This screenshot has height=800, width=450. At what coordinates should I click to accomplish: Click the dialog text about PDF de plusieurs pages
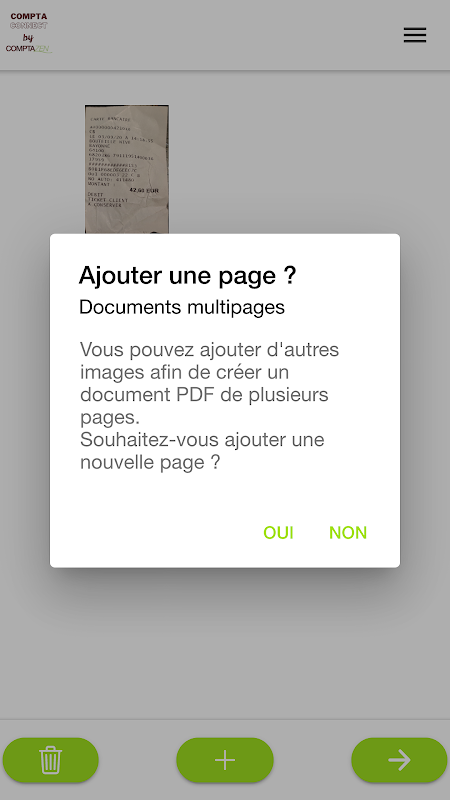(209, 384)
